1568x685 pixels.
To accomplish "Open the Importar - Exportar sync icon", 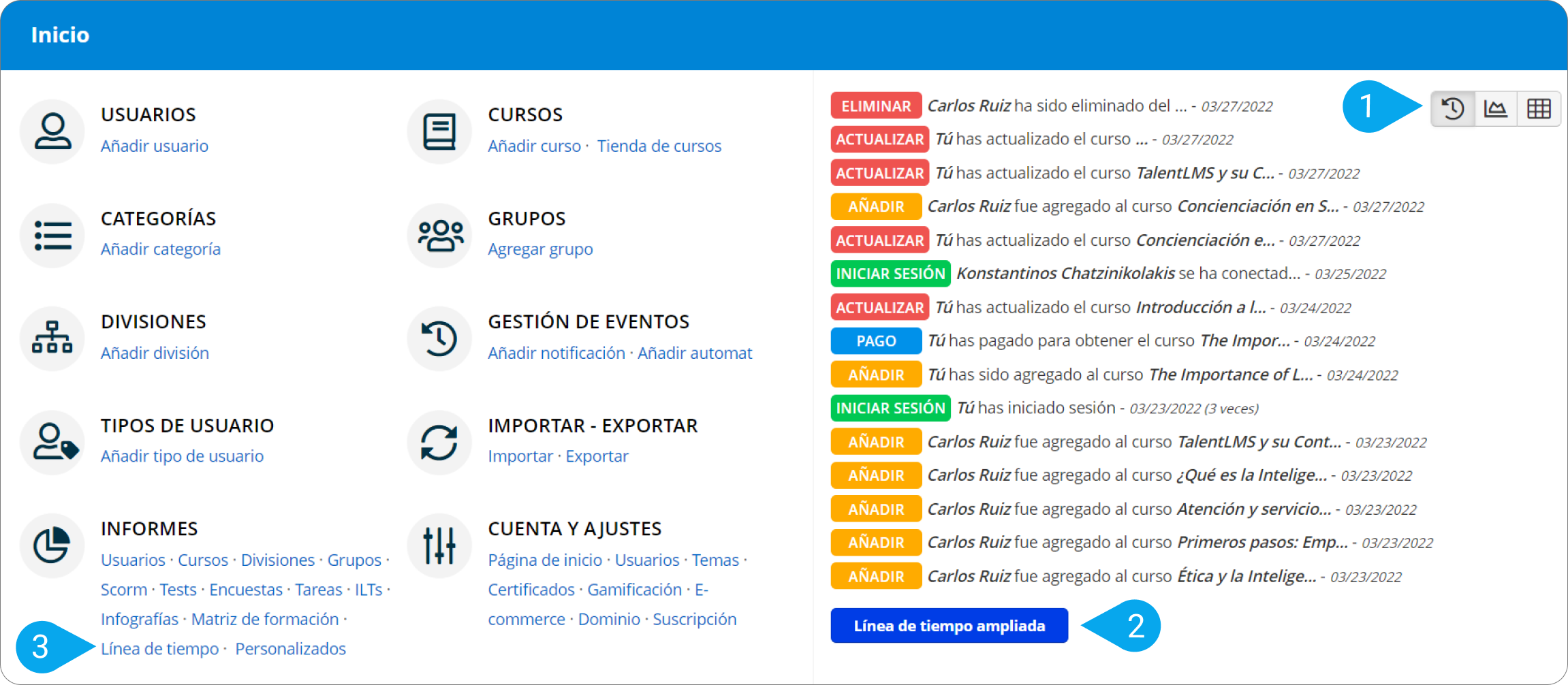I will click(x=439, y=443).
